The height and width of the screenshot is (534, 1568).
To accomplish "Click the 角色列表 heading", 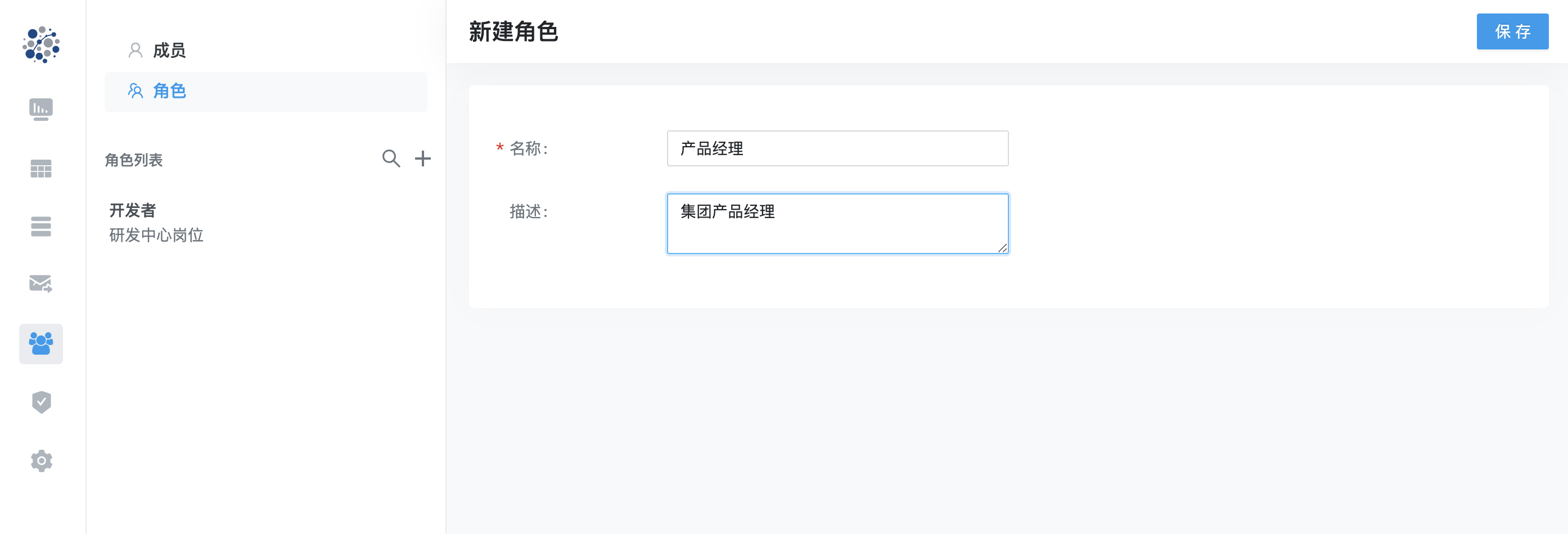I will coord(134,160).
